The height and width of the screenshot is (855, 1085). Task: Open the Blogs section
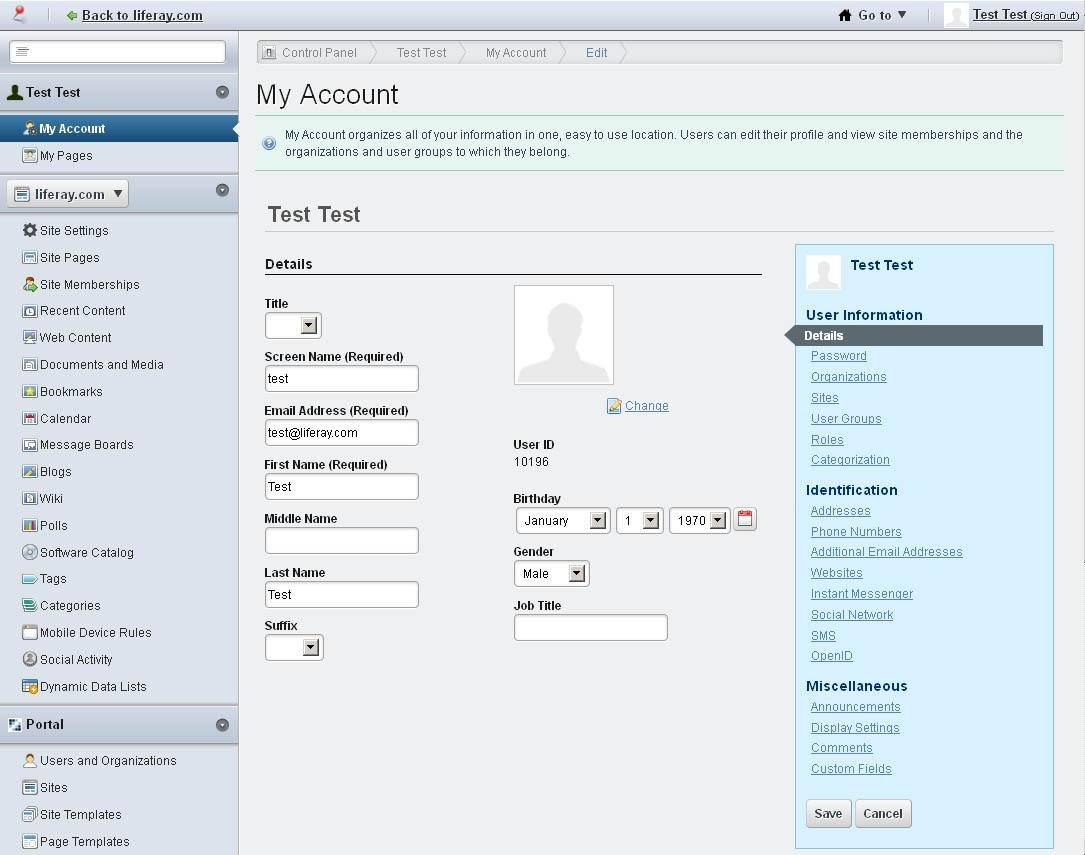[x=63, y=471]
